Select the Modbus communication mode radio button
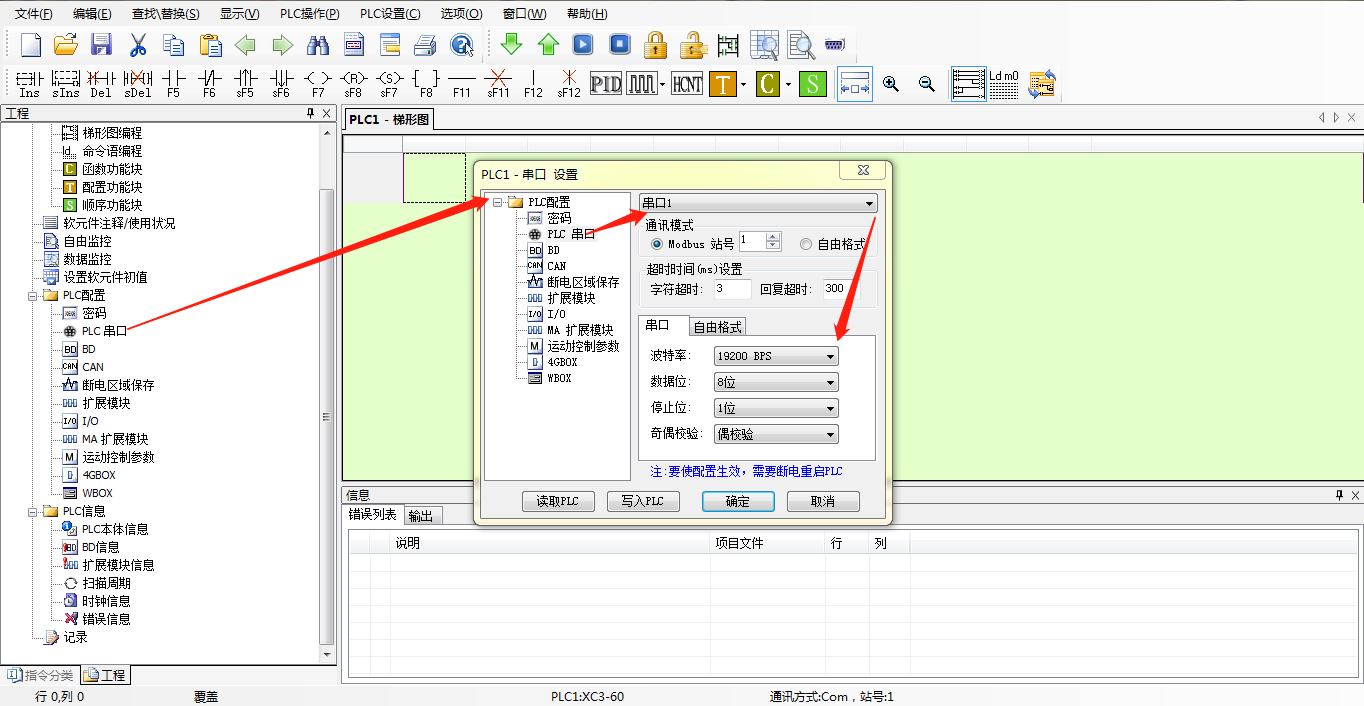The height and width of the screenshot is (706, 1364). 657,244
